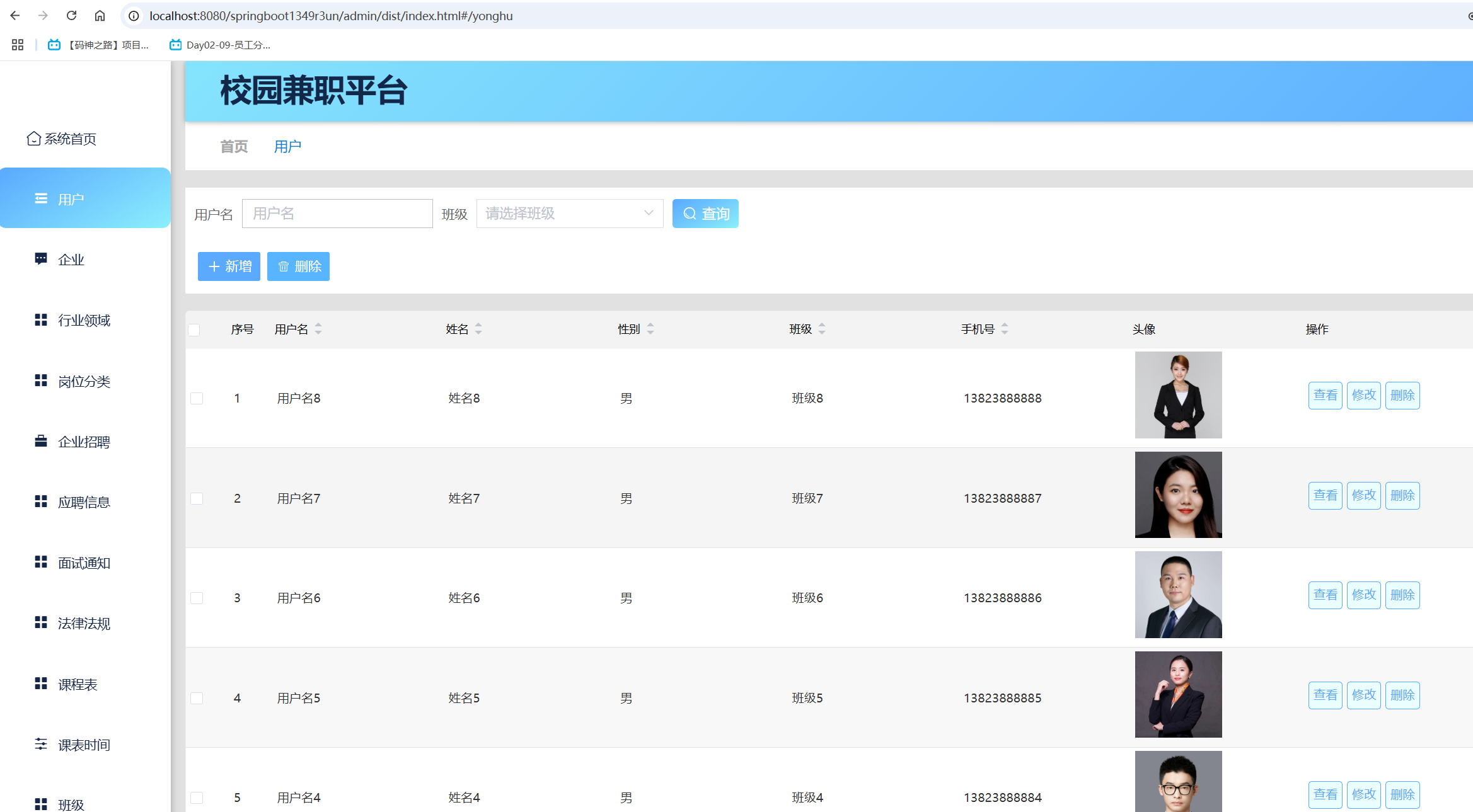The height and width of the screenshot is (812, 1473).
Task: Reload the page with browser refresh icon
Action: [71, 16]
